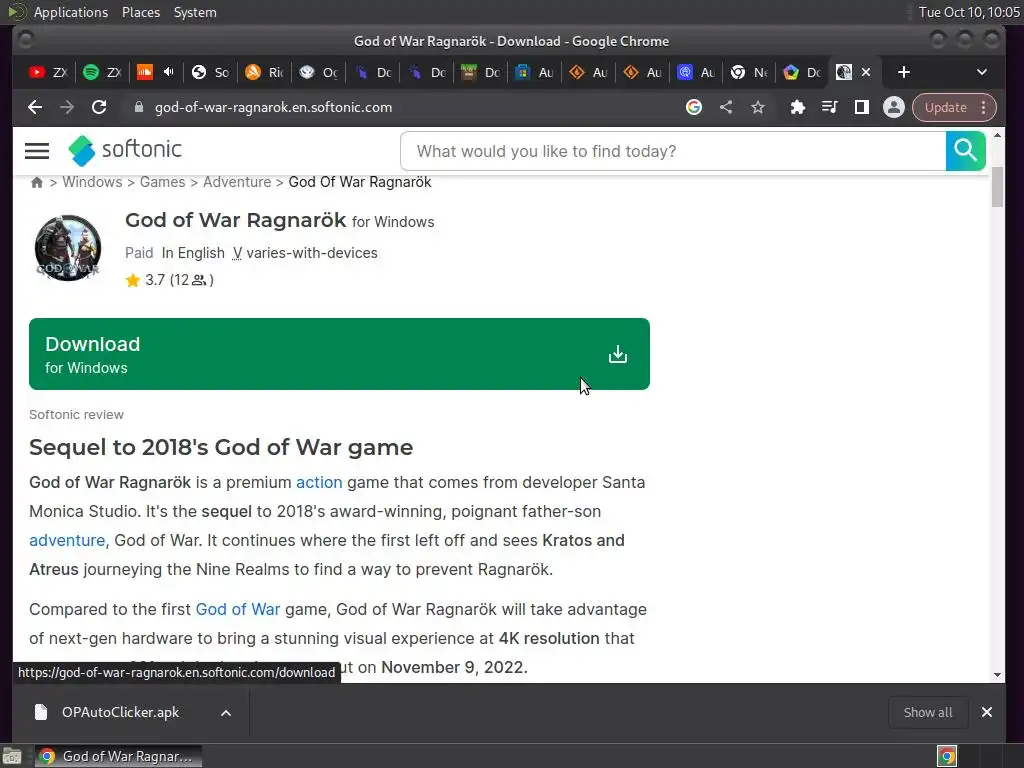This screenshot has height=768, width=1024.
Task: Click the site lock icon
Action: [x=138, y=108]
